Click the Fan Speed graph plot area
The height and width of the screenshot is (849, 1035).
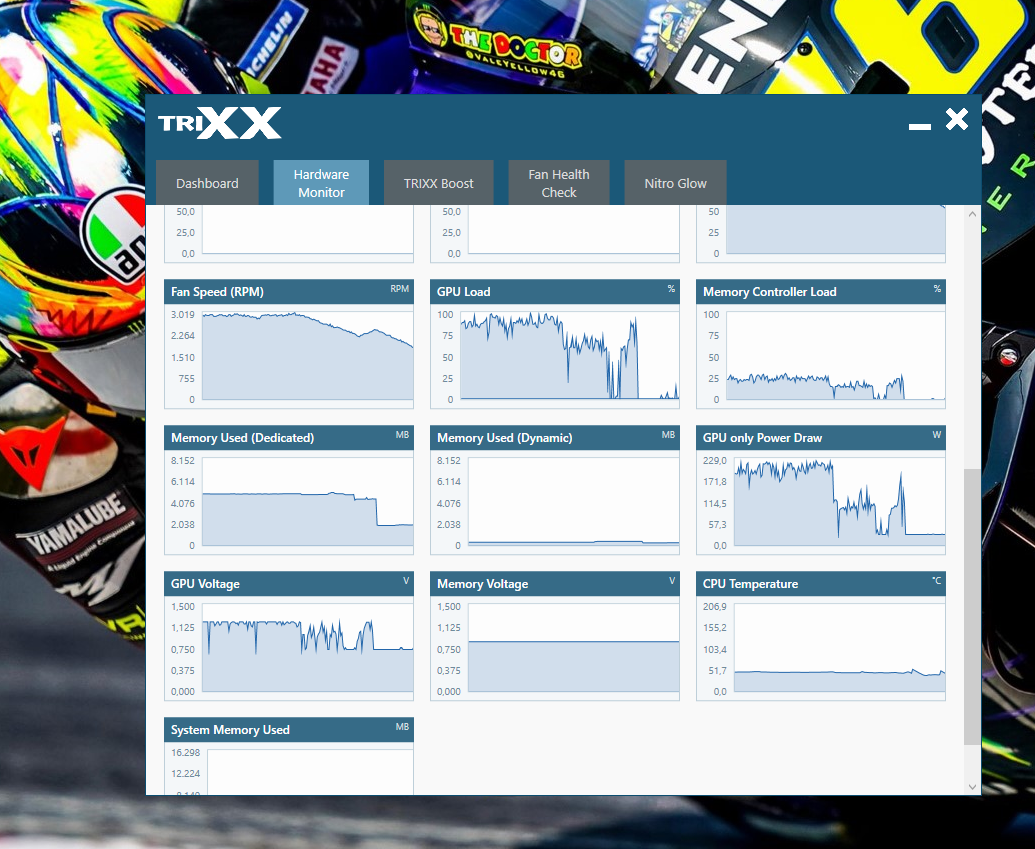tap(308, 356)
